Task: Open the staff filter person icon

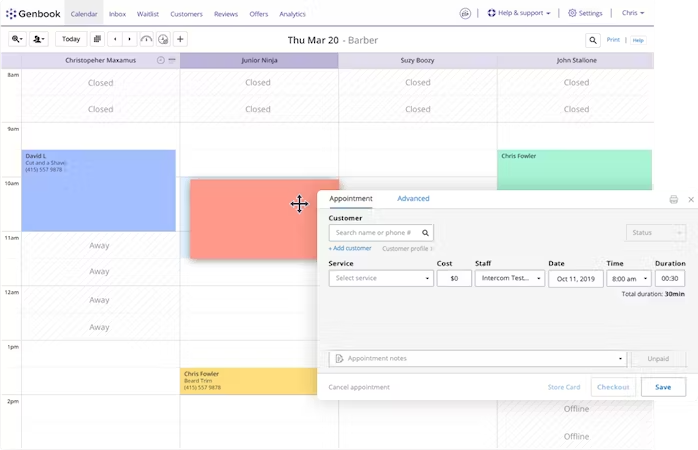Action: click(39, 39)
